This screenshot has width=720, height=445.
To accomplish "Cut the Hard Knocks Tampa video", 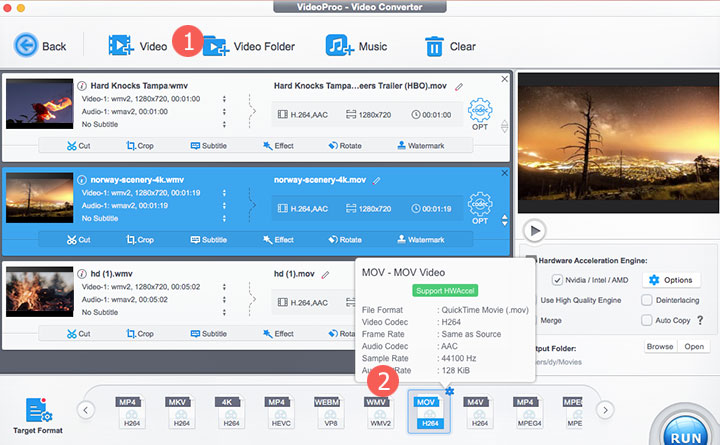I will click(x=79, y=146).
